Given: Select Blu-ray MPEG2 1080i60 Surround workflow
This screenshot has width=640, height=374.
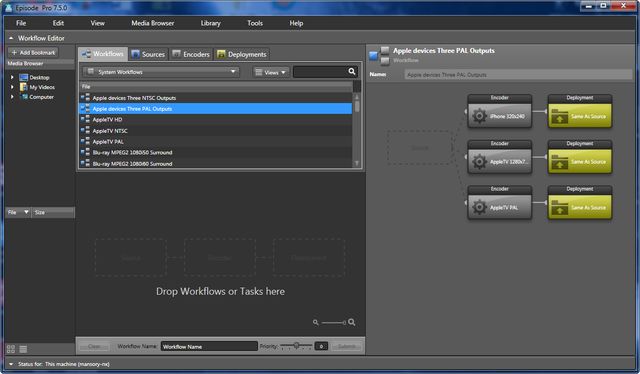Looking at the screenshot, I should pyautogui.click(x=216, y=163).
